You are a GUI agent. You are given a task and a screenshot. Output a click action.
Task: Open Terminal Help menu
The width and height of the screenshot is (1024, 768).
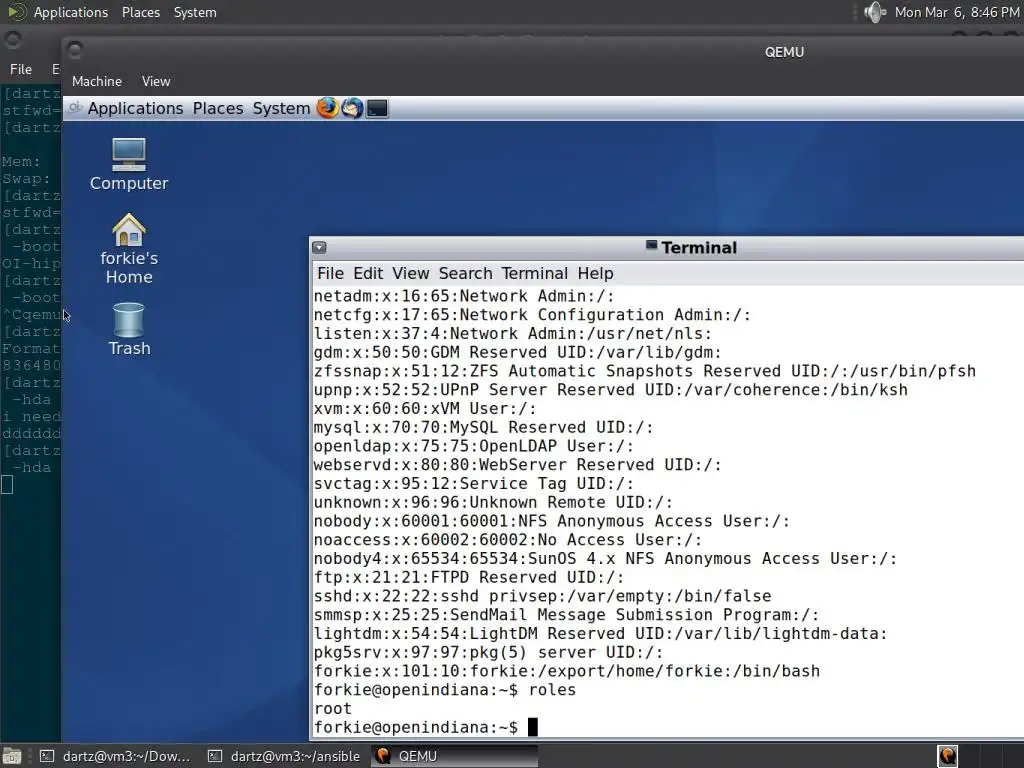click(596, 273)
